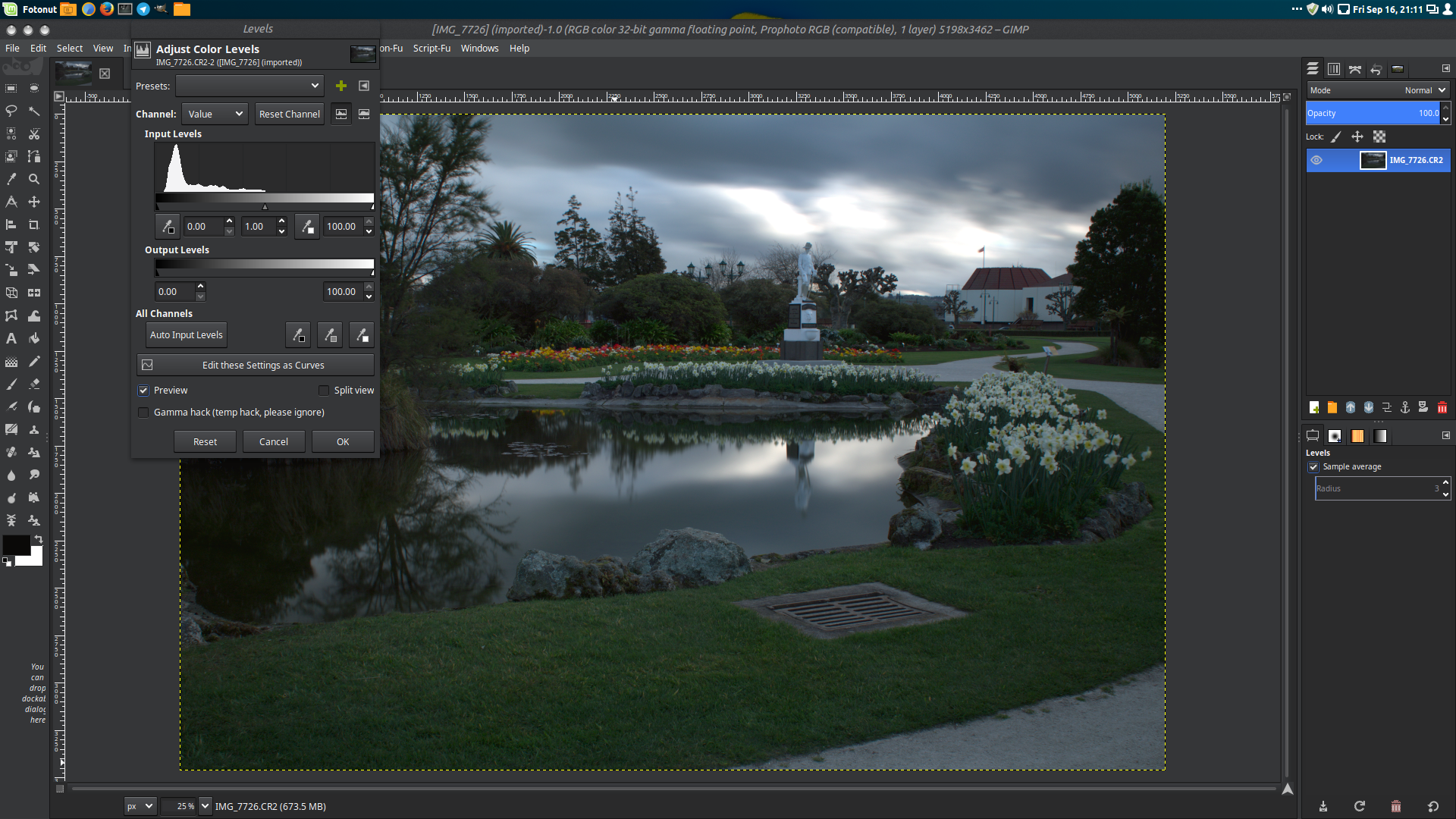Click the pick black point eyedropper
This screenshot has height=819, width=1456.
(x=168, y=226)
